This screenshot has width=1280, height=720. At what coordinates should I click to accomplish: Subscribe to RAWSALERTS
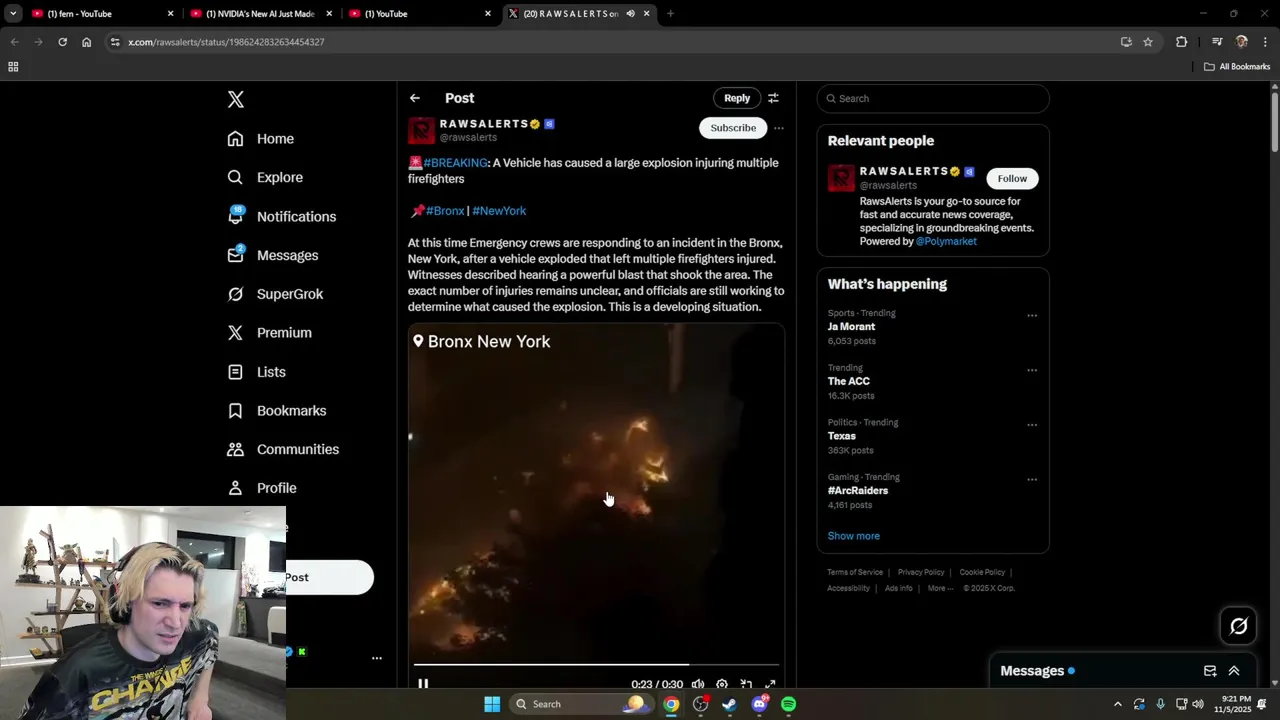(x=733, y=128)
